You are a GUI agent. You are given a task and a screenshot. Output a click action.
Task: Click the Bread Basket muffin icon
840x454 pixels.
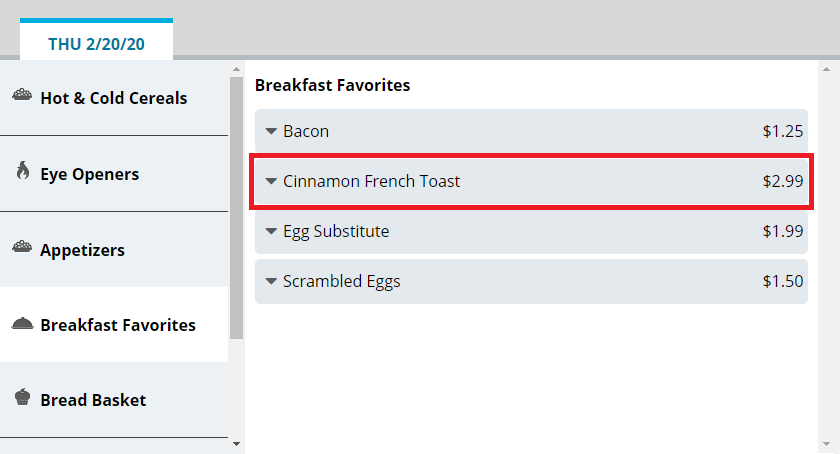tap(22, 398)
